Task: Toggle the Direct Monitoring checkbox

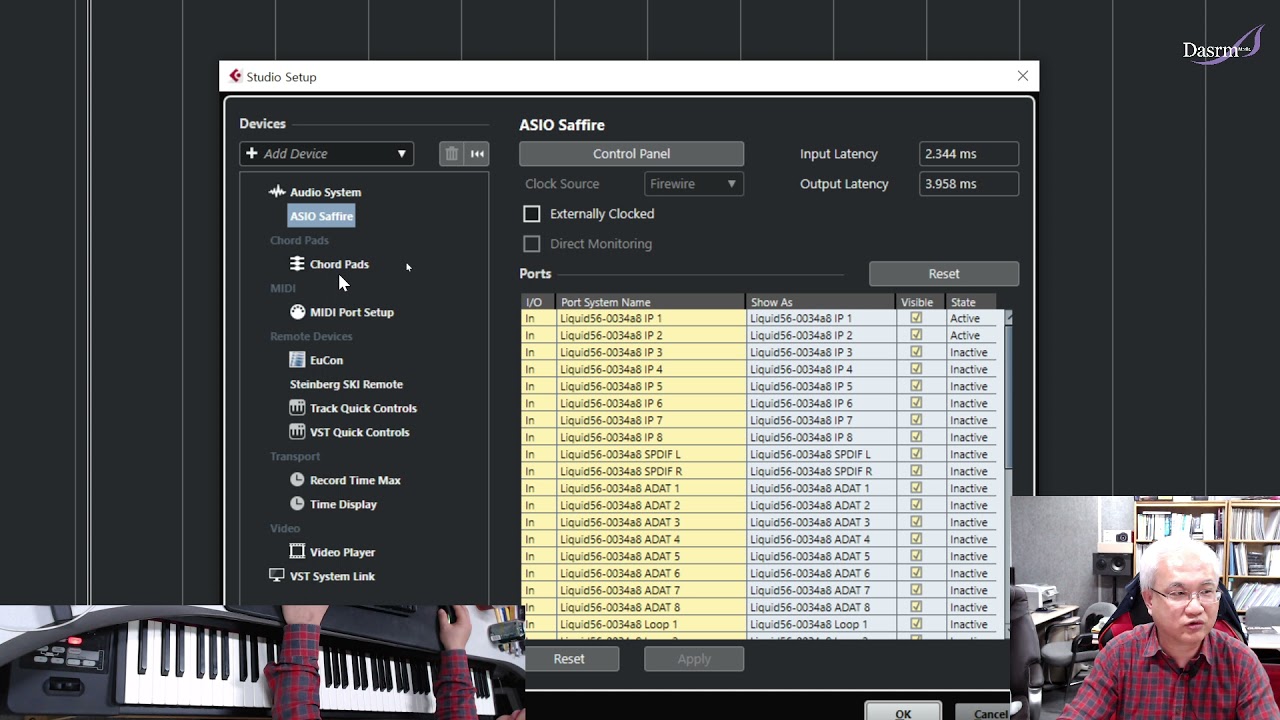Action: pyautogui.click(x=532, y=244)
